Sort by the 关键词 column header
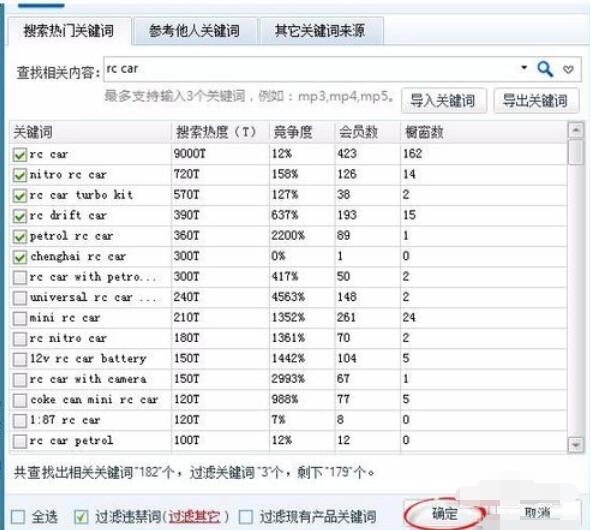 coord(90,132)
